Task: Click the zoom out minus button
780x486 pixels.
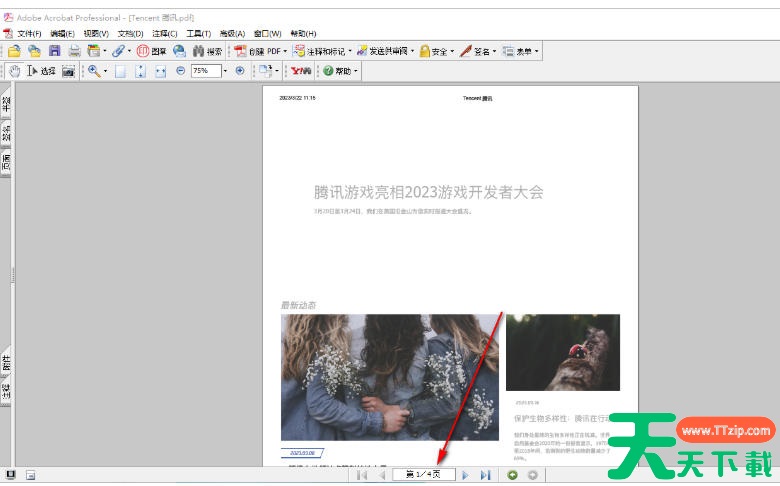Action: click(x=180, y=71)
